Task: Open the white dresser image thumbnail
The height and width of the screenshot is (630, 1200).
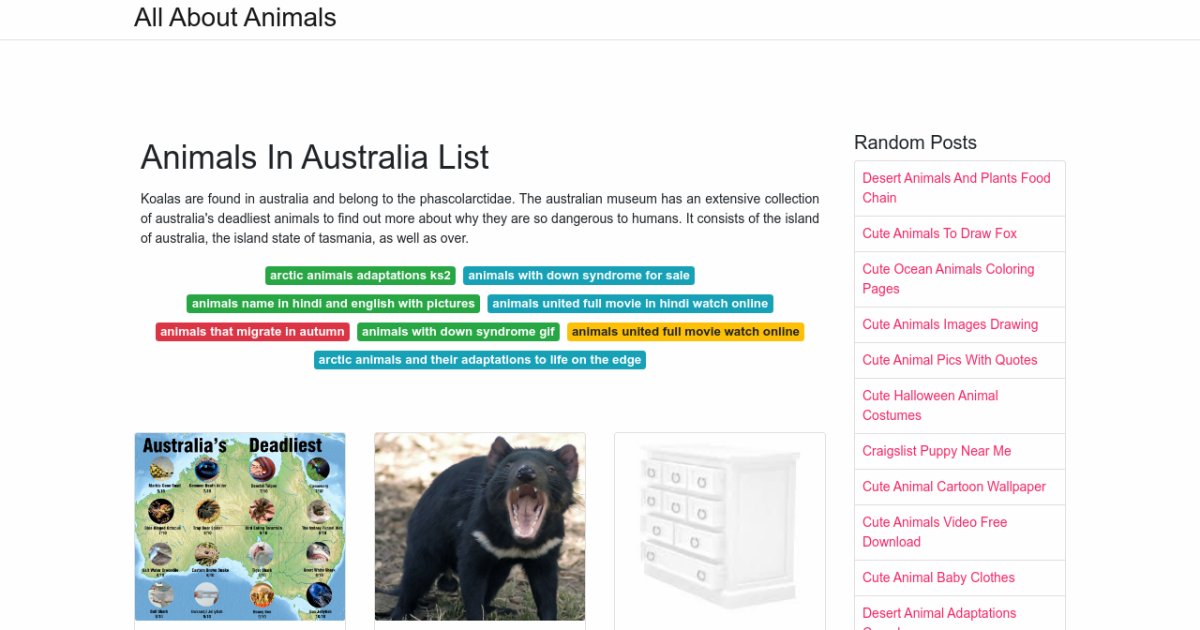Action: pos(720,526)
